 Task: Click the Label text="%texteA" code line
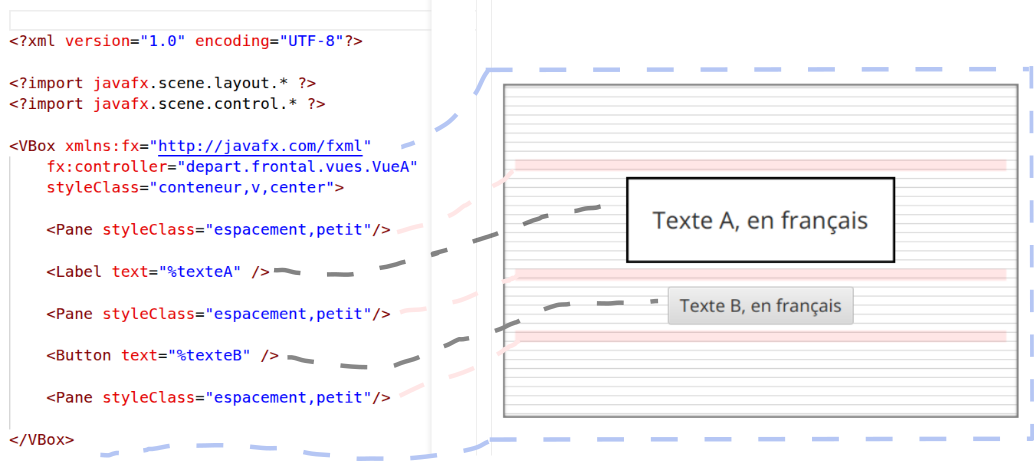click(x=158, y=272)
